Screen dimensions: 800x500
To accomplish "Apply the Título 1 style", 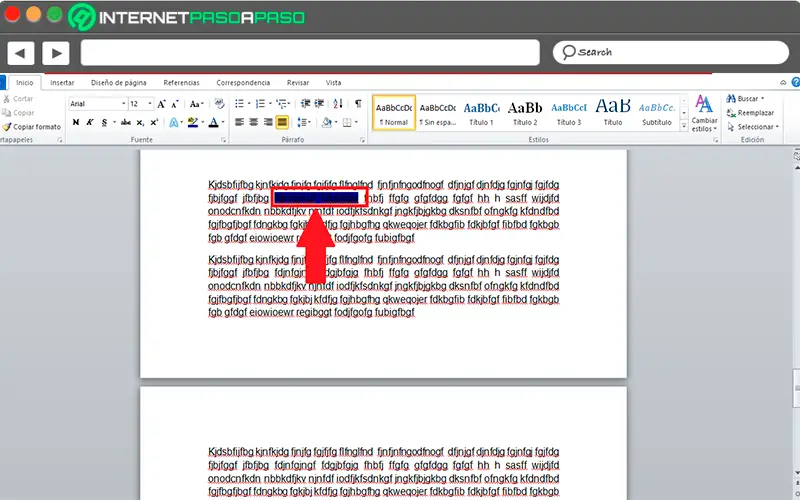I will tap(481, 112).
